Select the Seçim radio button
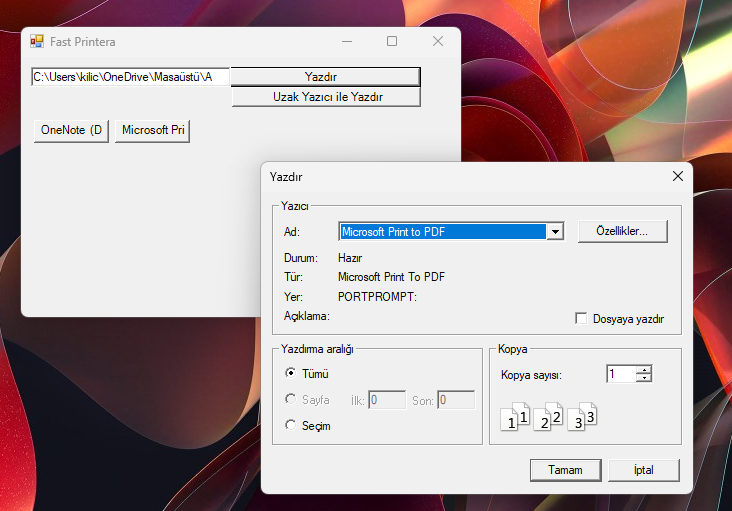 [290, 425]
